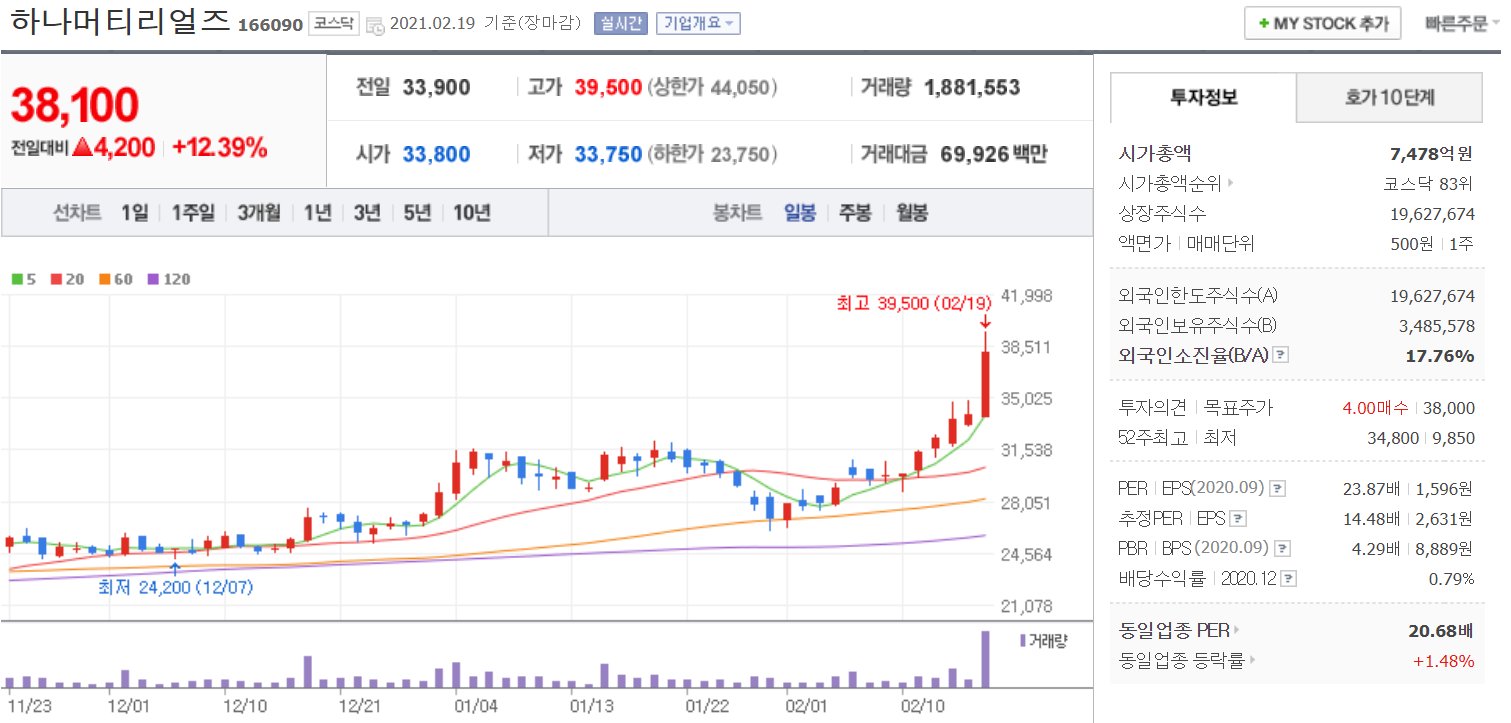Click the 시가총액 value 7,478억원

pos(1432,154)
